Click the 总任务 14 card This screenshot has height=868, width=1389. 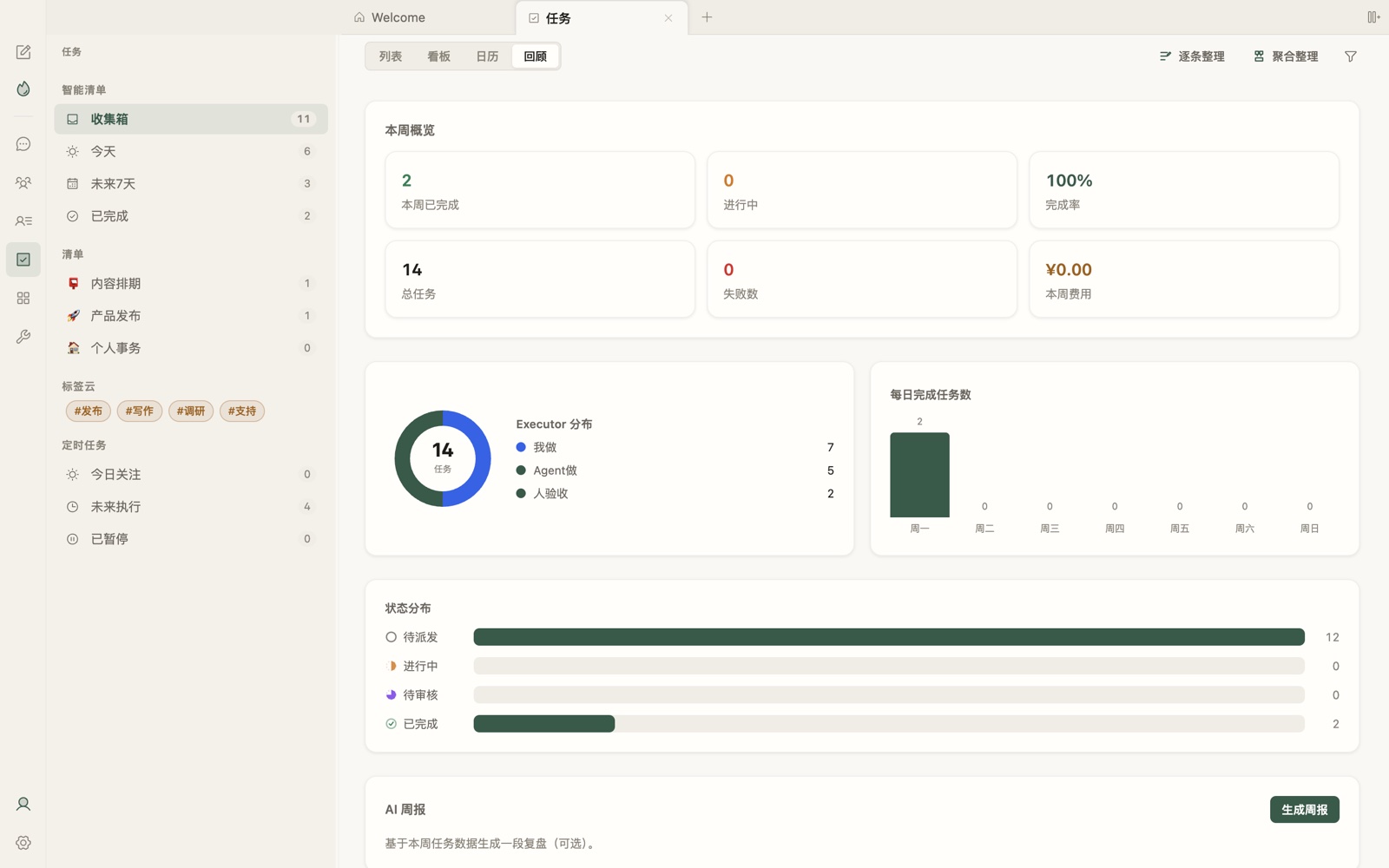540,279
